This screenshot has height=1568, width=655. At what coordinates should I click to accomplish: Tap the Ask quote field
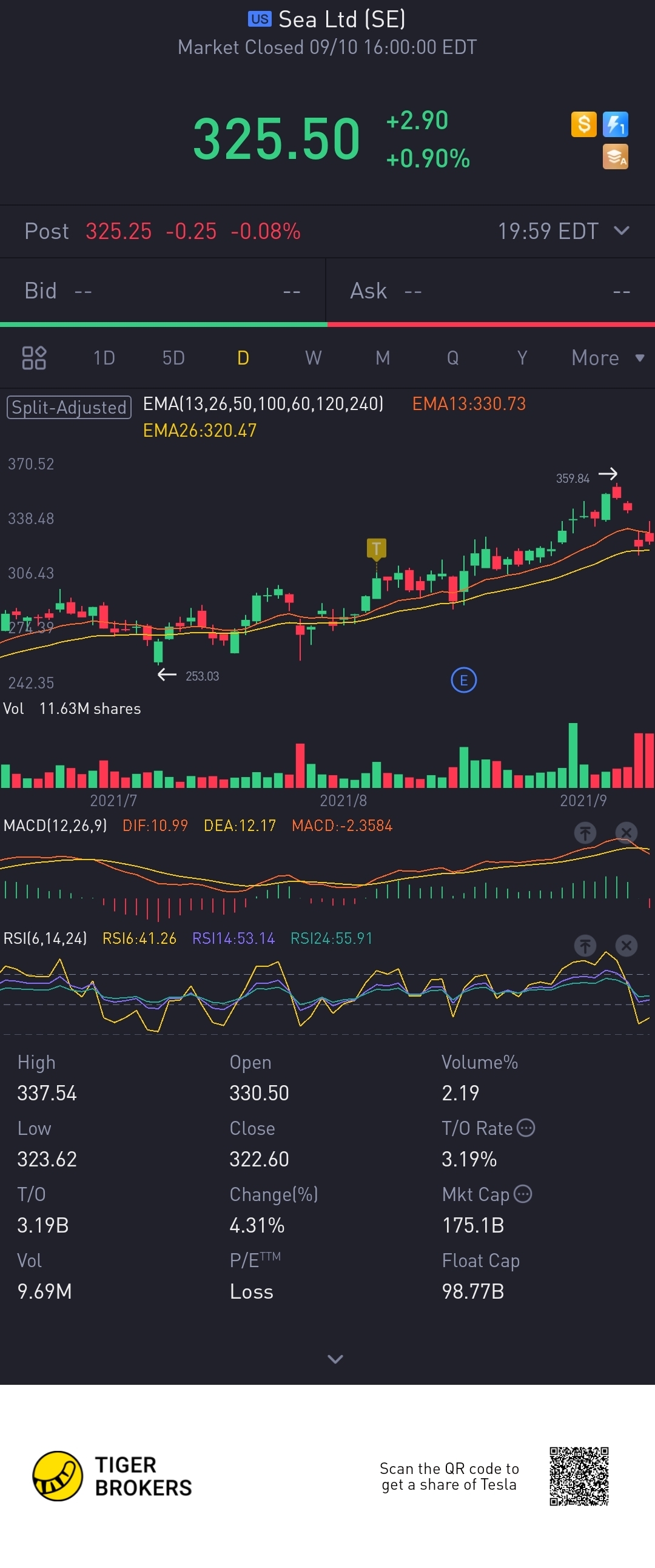[491, 291]
